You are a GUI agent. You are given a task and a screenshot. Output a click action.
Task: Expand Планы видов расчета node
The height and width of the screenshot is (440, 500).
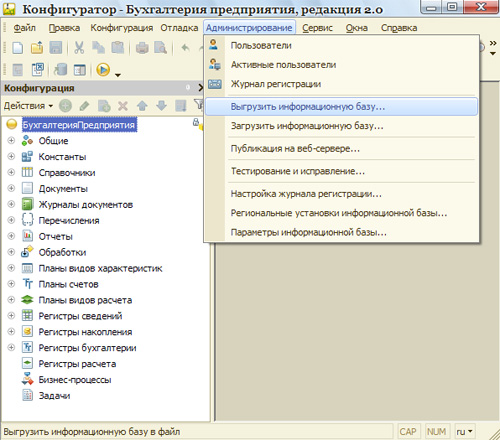11,300
